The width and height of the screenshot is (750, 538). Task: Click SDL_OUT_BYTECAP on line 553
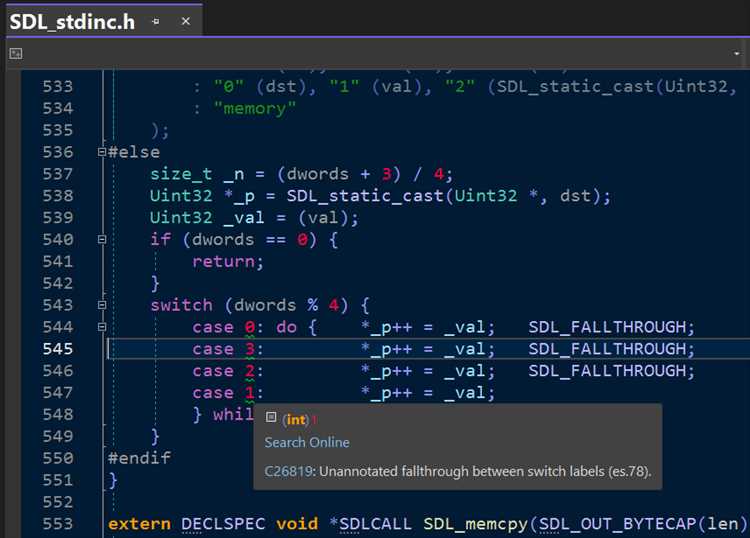618,524
